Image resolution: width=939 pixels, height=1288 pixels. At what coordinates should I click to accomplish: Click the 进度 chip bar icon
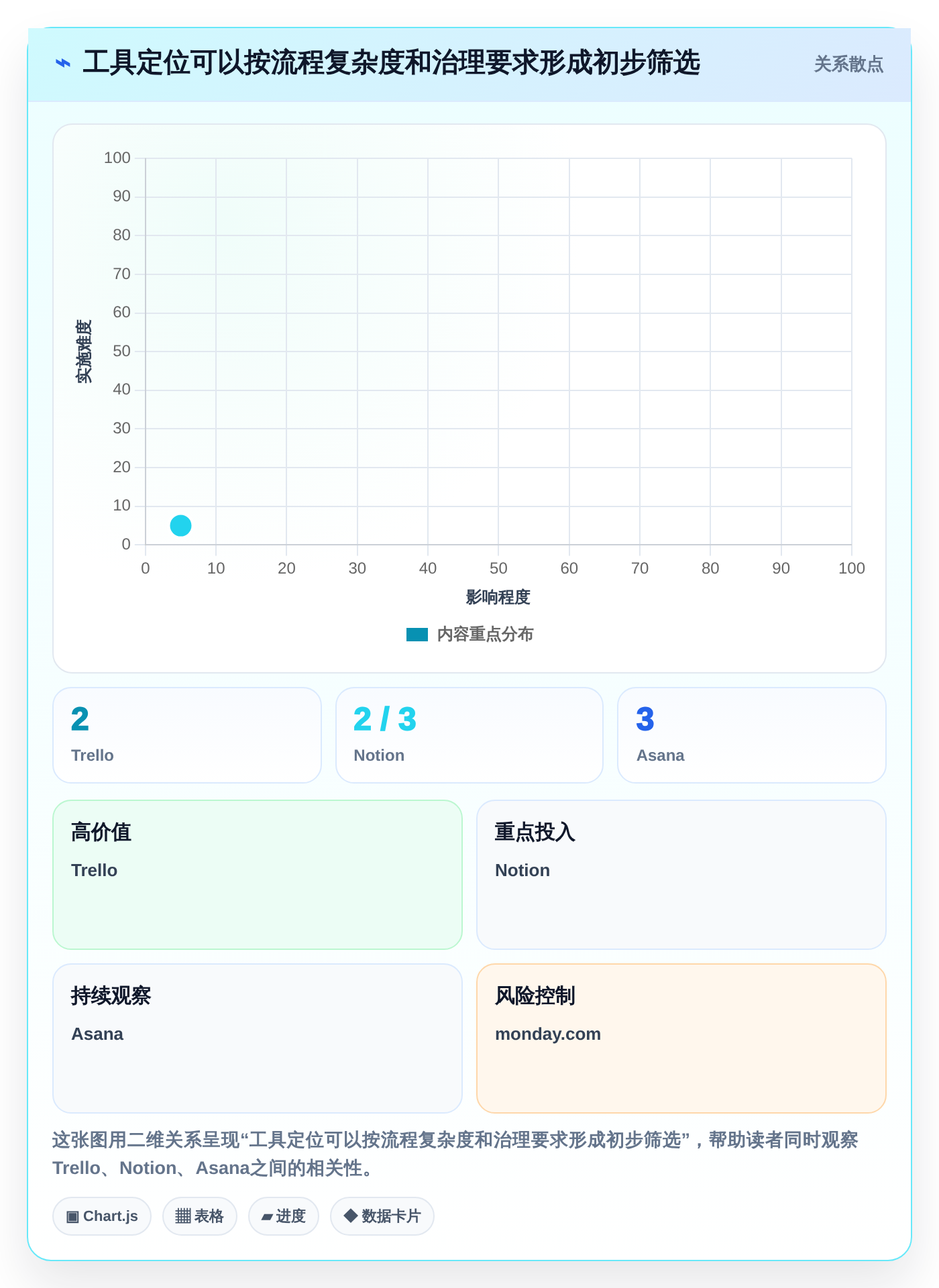(267, 1217)
